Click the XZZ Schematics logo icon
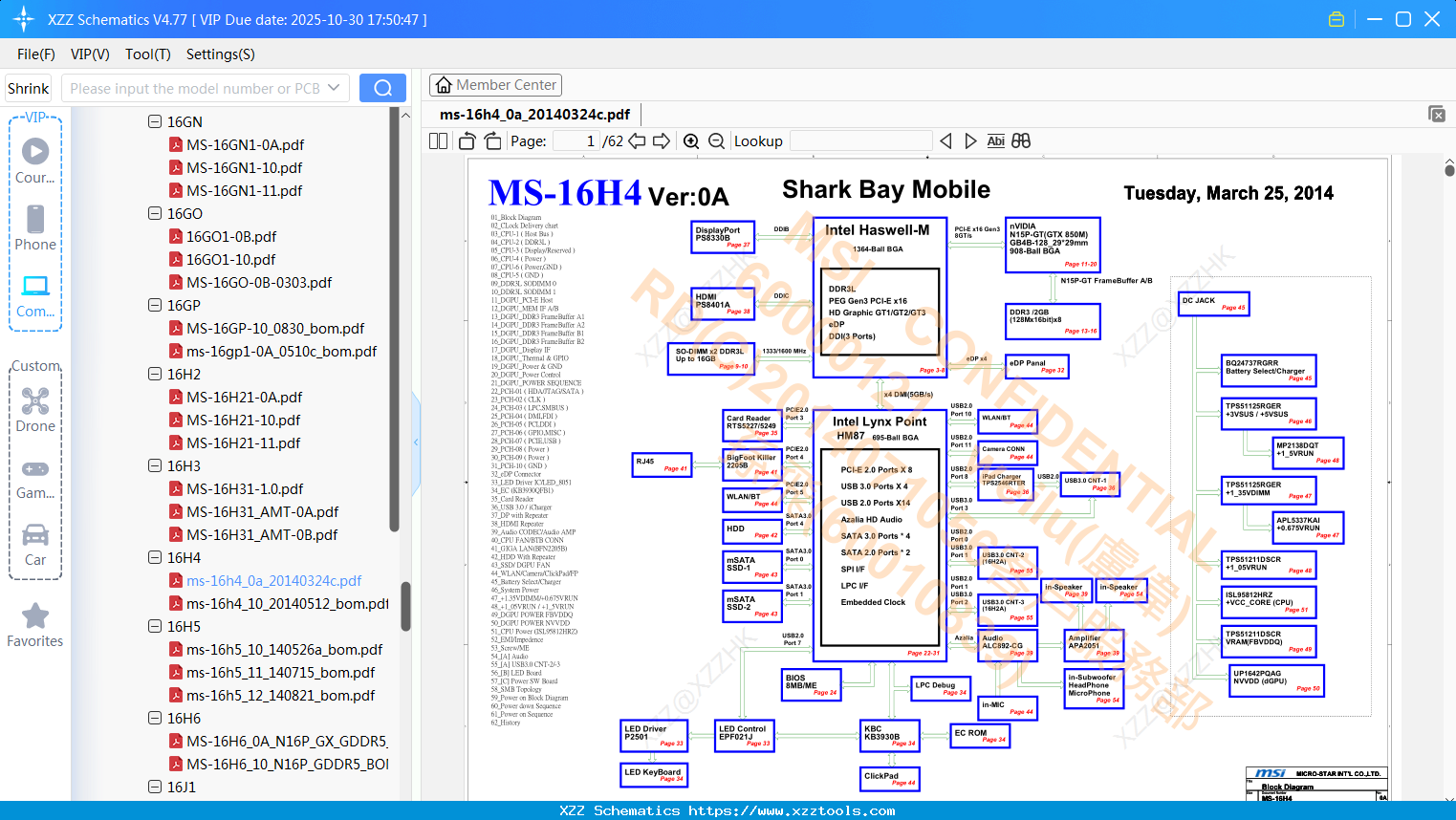 [x=24, y=19]
